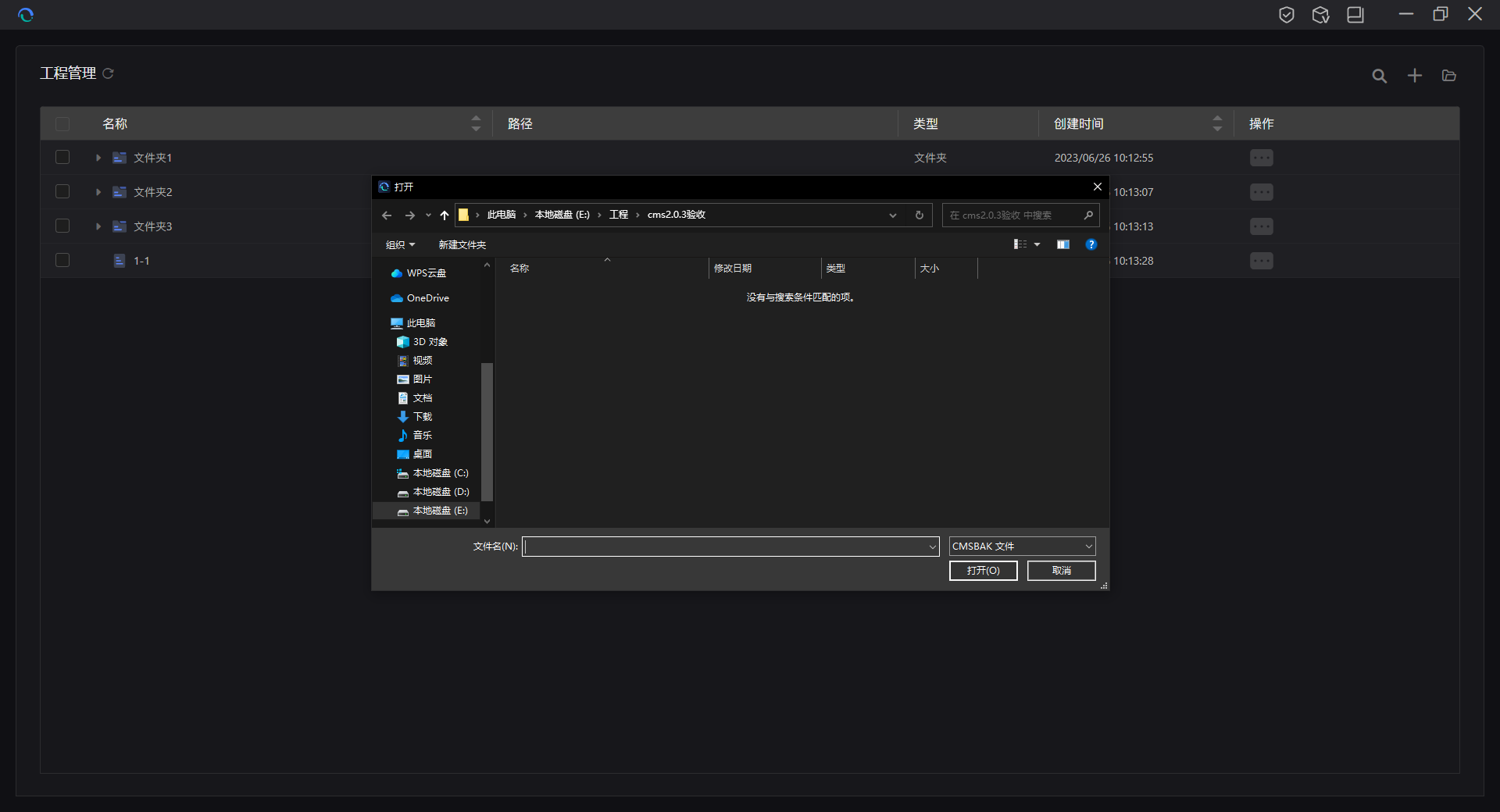
Task: Expand the 文件夹3 tree row
Action: [98, 226]
